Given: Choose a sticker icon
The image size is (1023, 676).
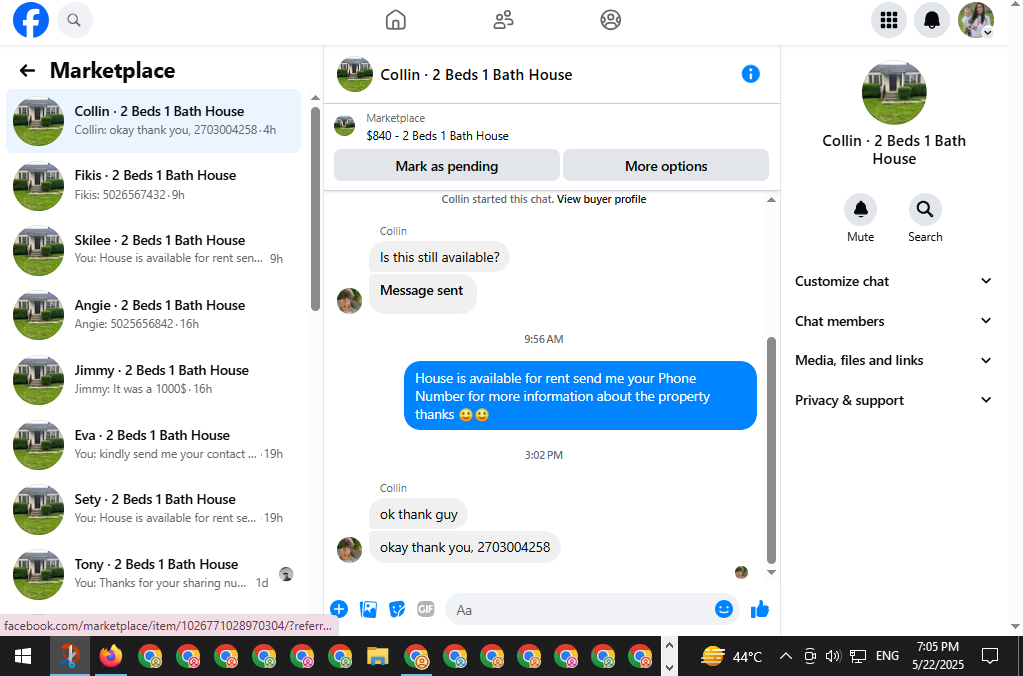Looking at the screenshot, I should coord(397,609).
